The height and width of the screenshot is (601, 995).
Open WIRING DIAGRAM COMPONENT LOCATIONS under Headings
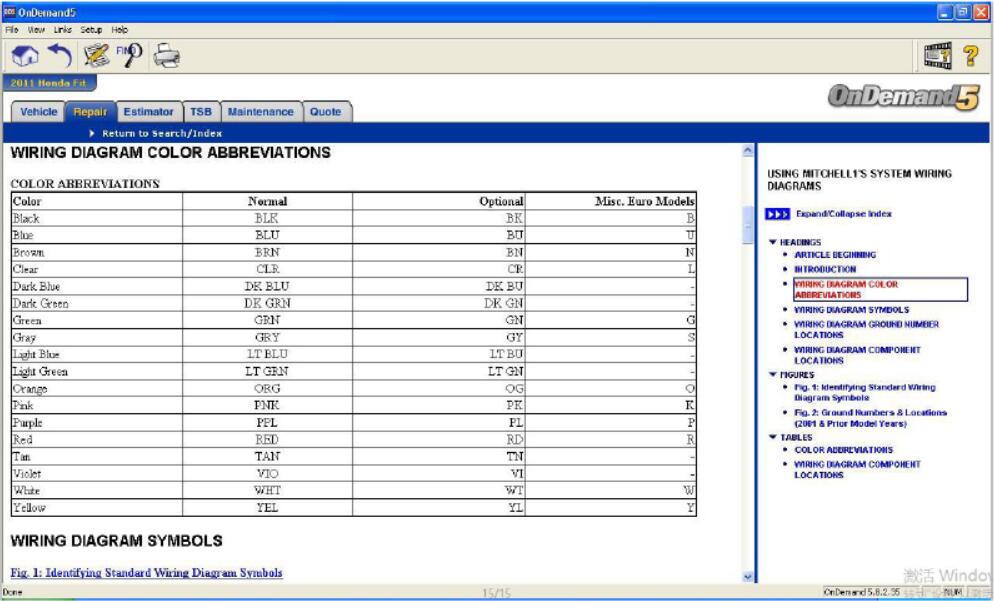point(857,355)
